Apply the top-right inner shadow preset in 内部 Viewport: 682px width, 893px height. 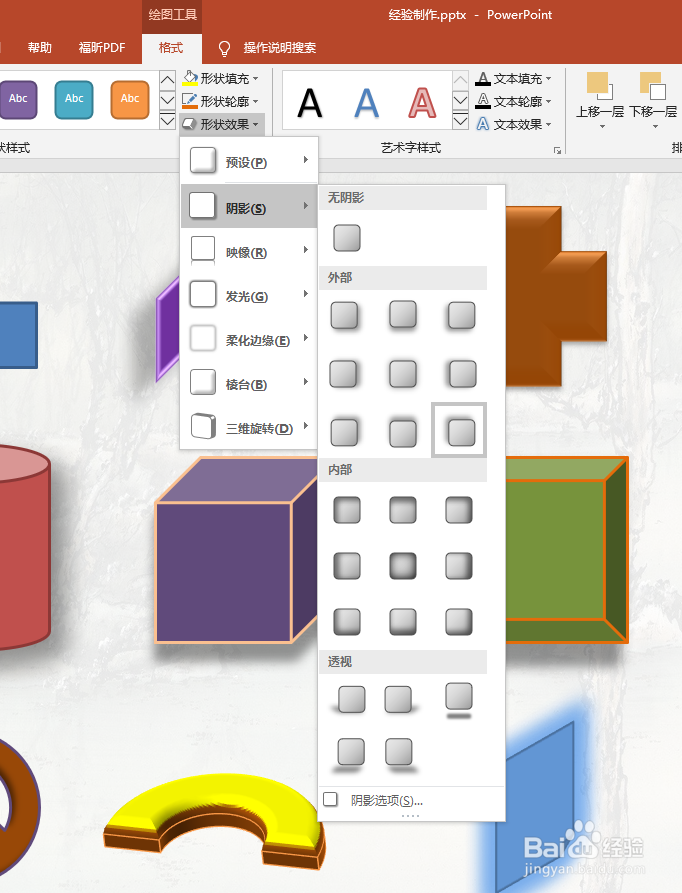(x=459, y=510)
